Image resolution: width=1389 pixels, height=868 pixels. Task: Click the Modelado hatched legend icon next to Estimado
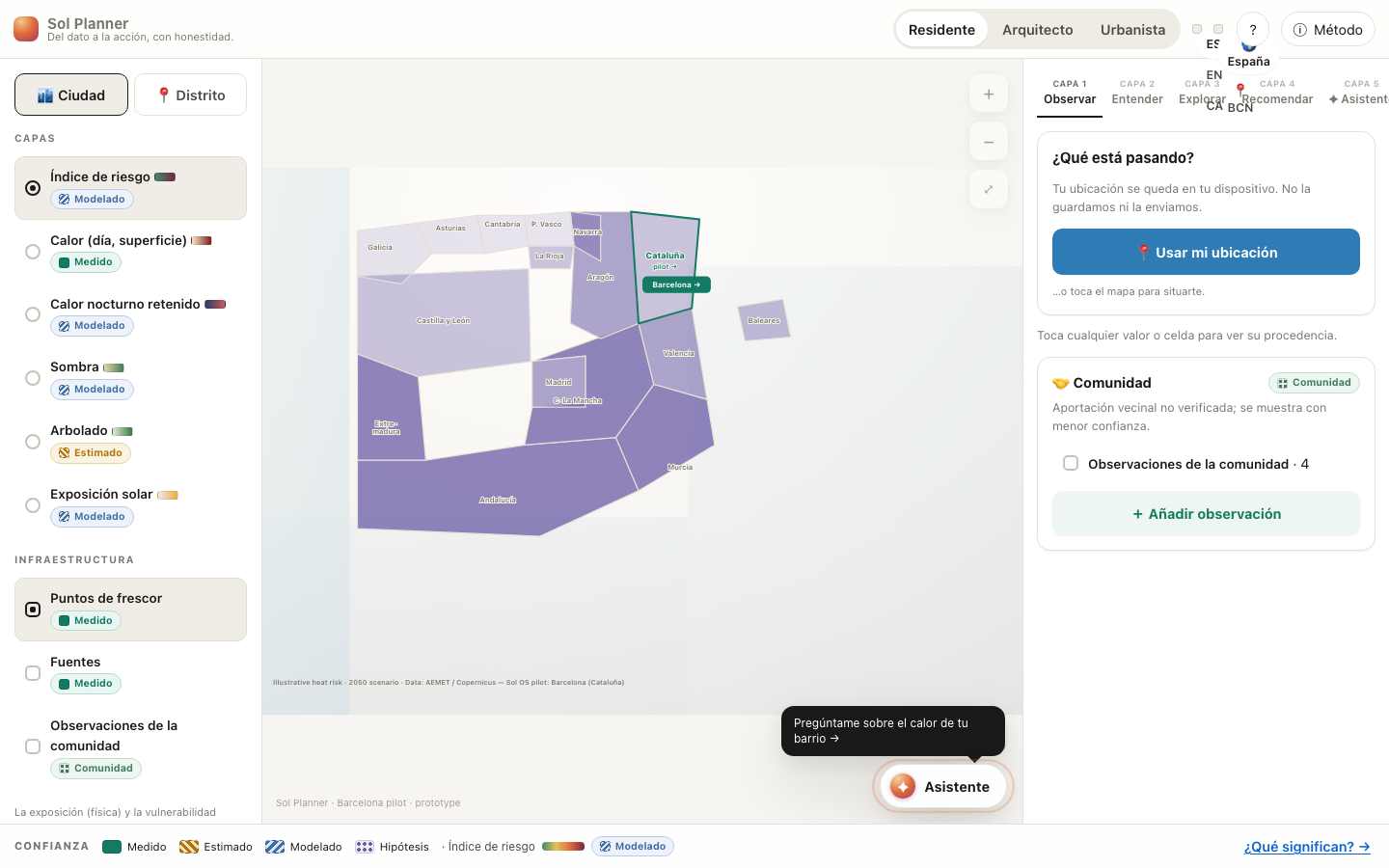(x=275, y=847)
